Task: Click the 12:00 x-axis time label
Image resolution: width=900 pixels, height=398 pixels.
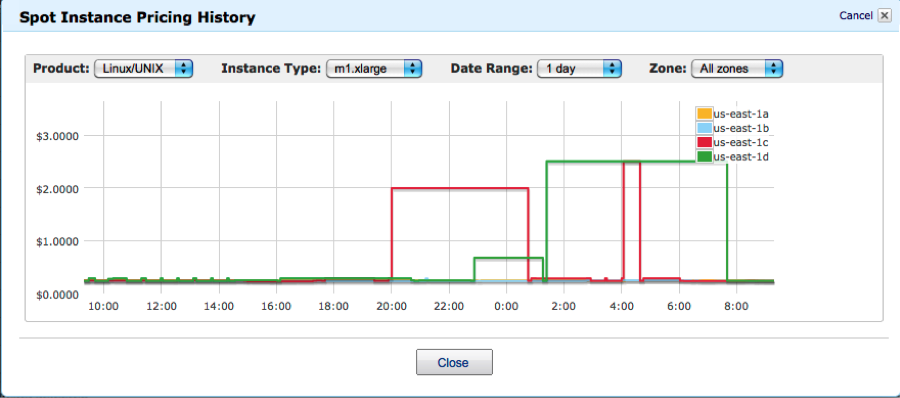Action: 161,306
